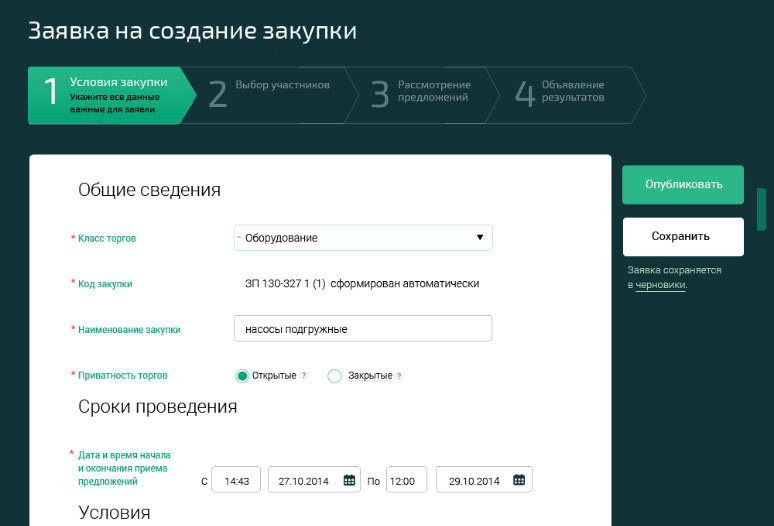Go to step 2 Выбор участников

(x=270, y=95)
